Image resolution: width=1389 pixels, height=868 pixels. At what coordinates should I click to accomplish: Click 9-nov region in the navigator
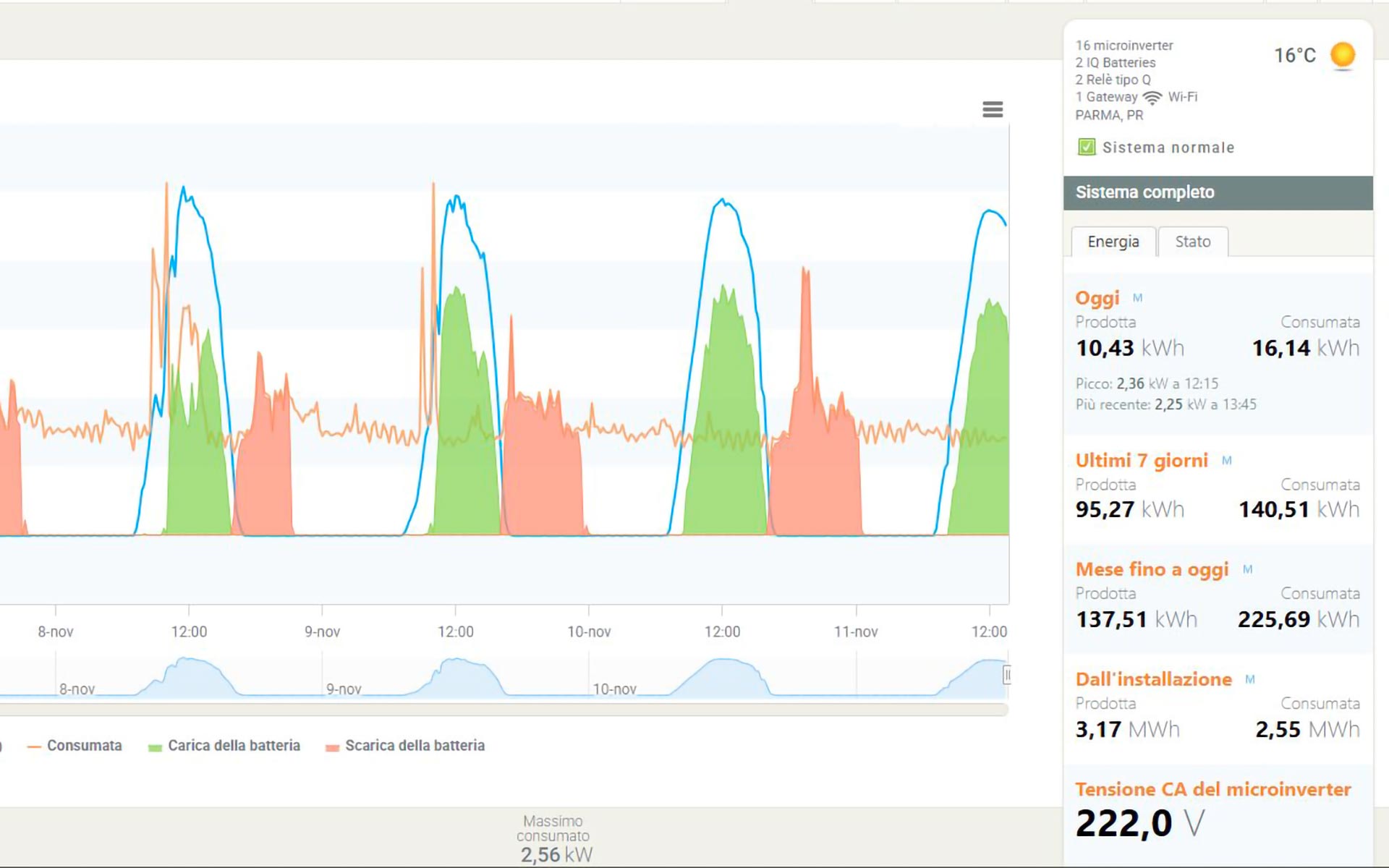pos(344,689)
